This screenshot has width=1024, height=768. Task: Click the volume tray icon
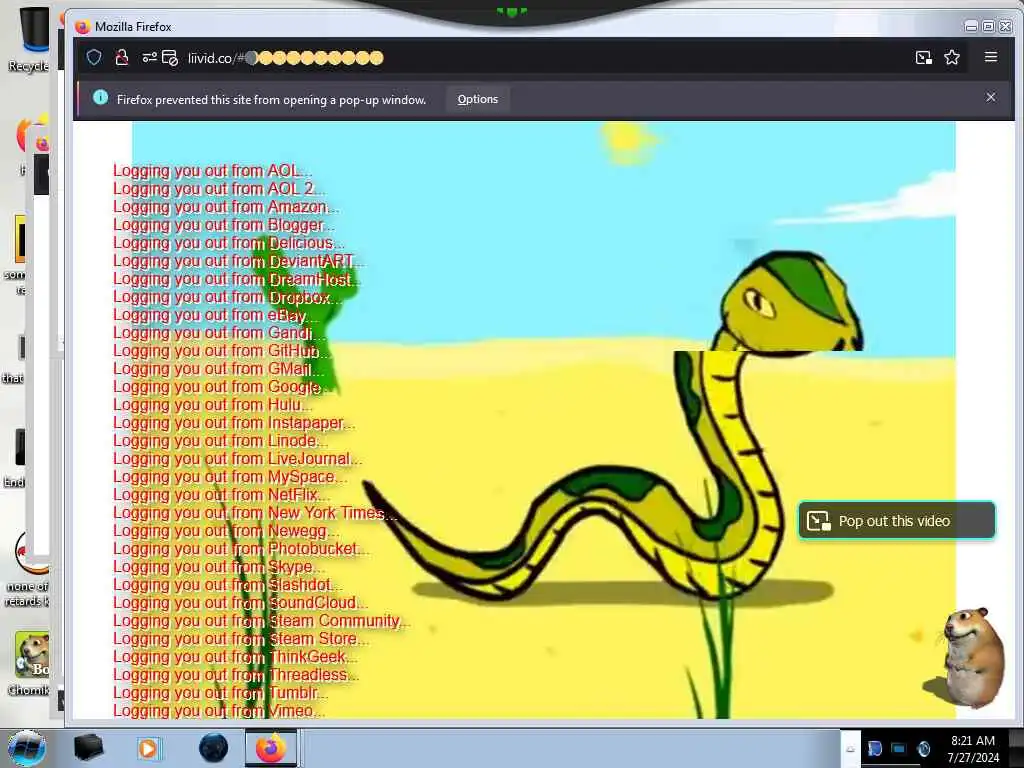click(923, 748)
